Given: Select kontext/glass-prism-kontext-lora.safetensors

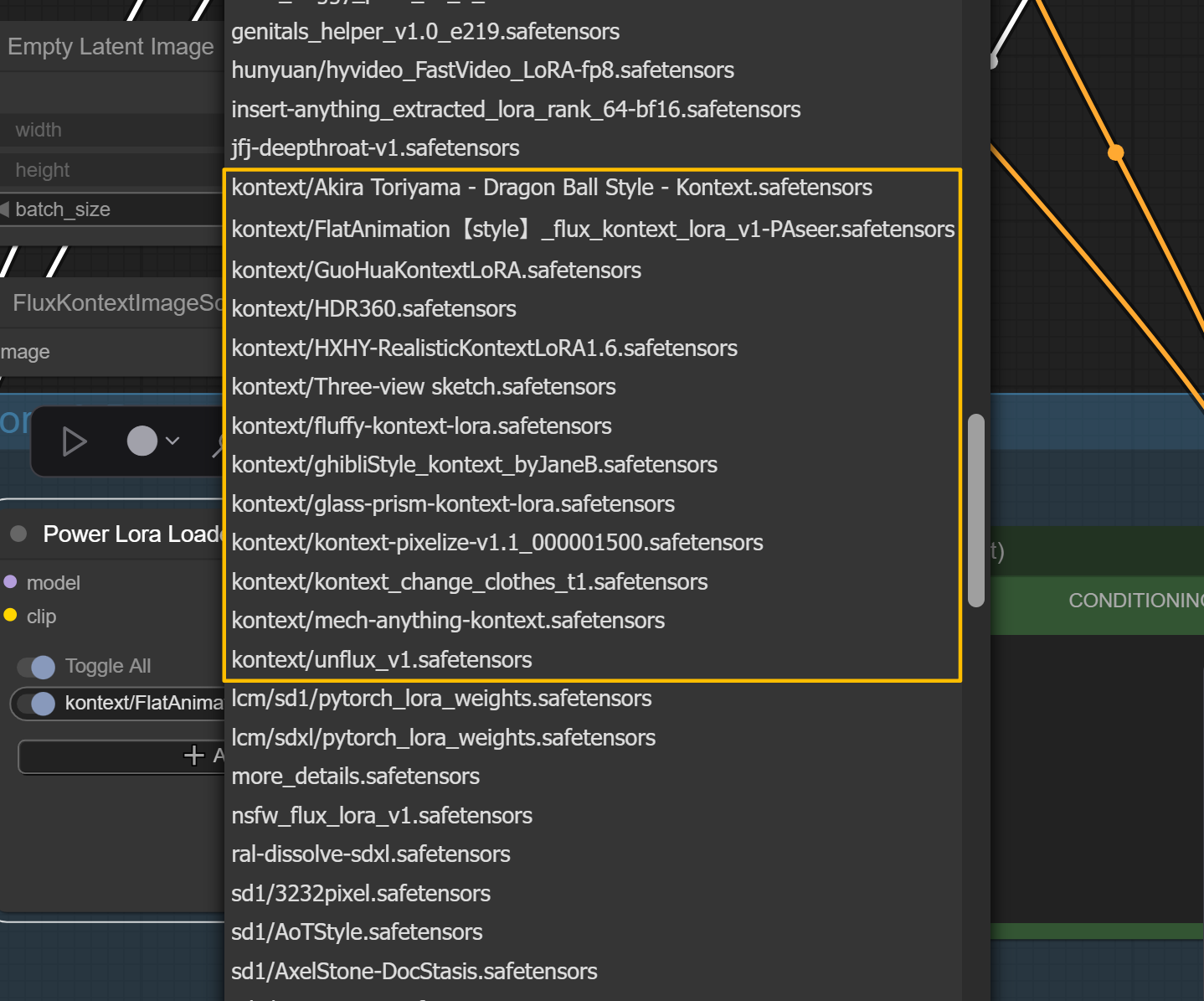Looking at the screenshot, I should [593, 504].
